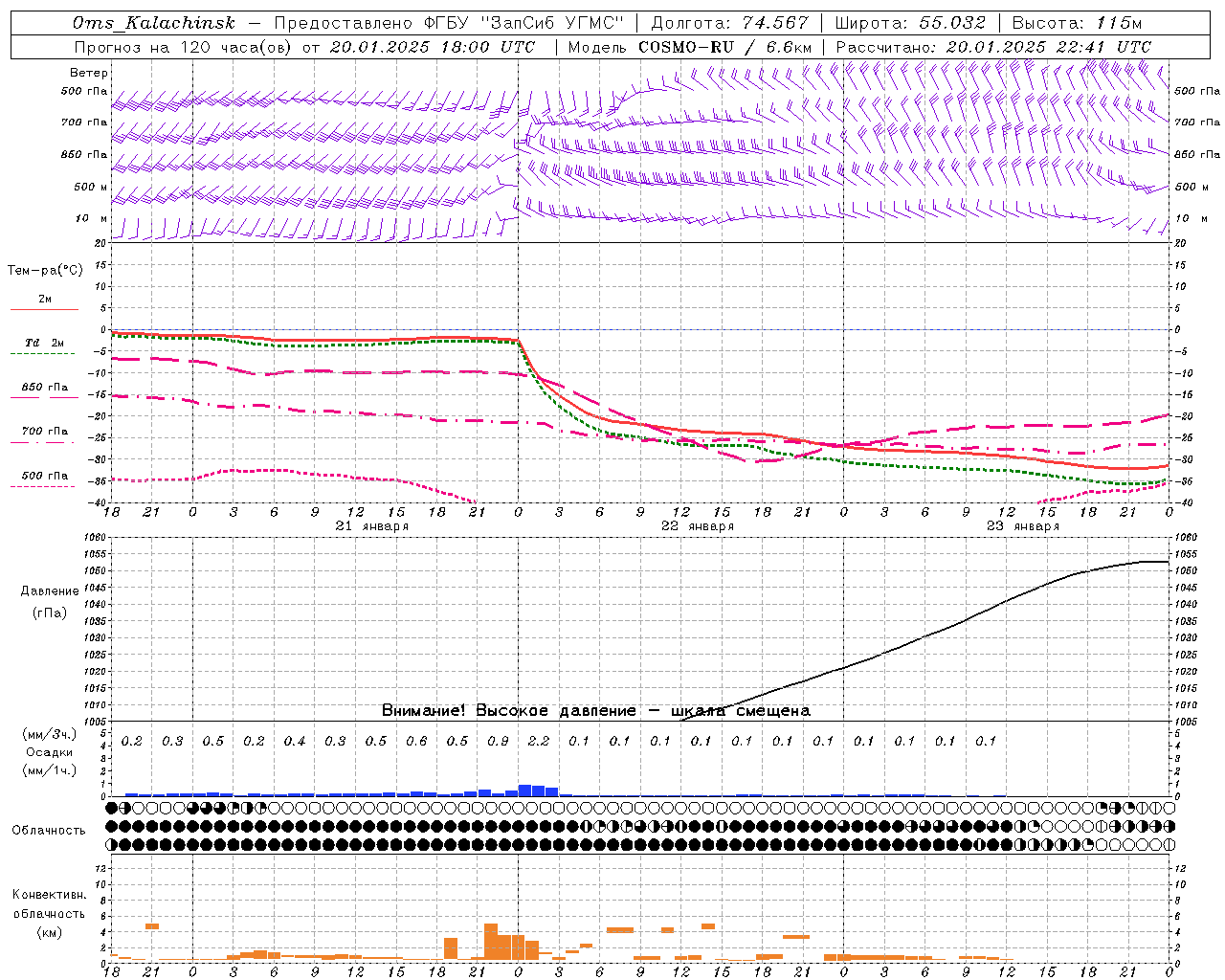Screen dimensions: 1225x980
Task: Click the Внимание! Высокое давление warning text
Action: click(x=596, y=711)
